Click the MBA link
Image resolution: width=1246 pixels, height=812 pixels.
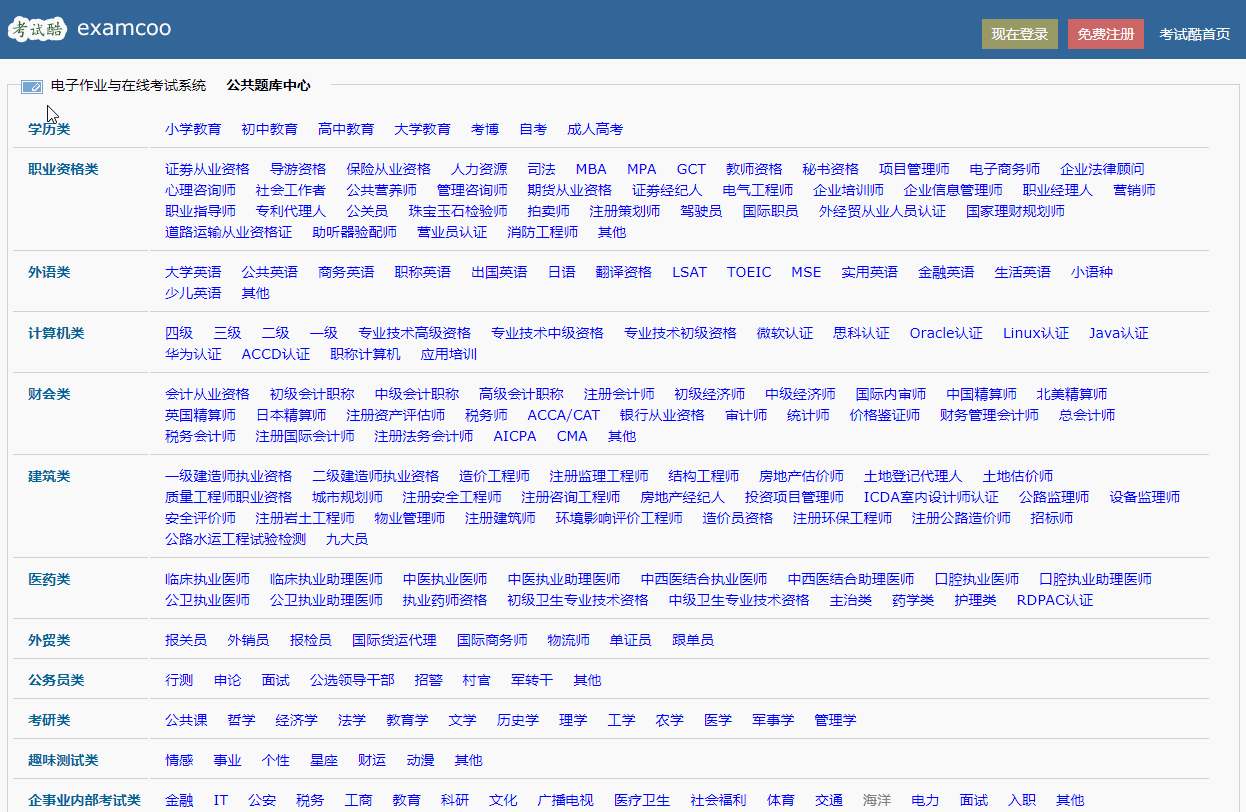point(591,169)
